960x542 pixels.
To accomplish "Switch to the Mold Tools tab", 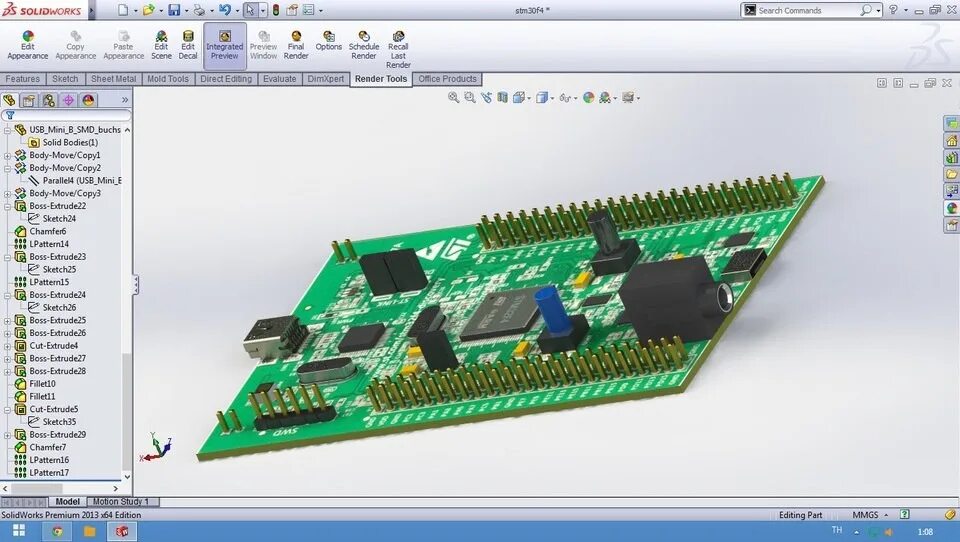I will point(168,78).
